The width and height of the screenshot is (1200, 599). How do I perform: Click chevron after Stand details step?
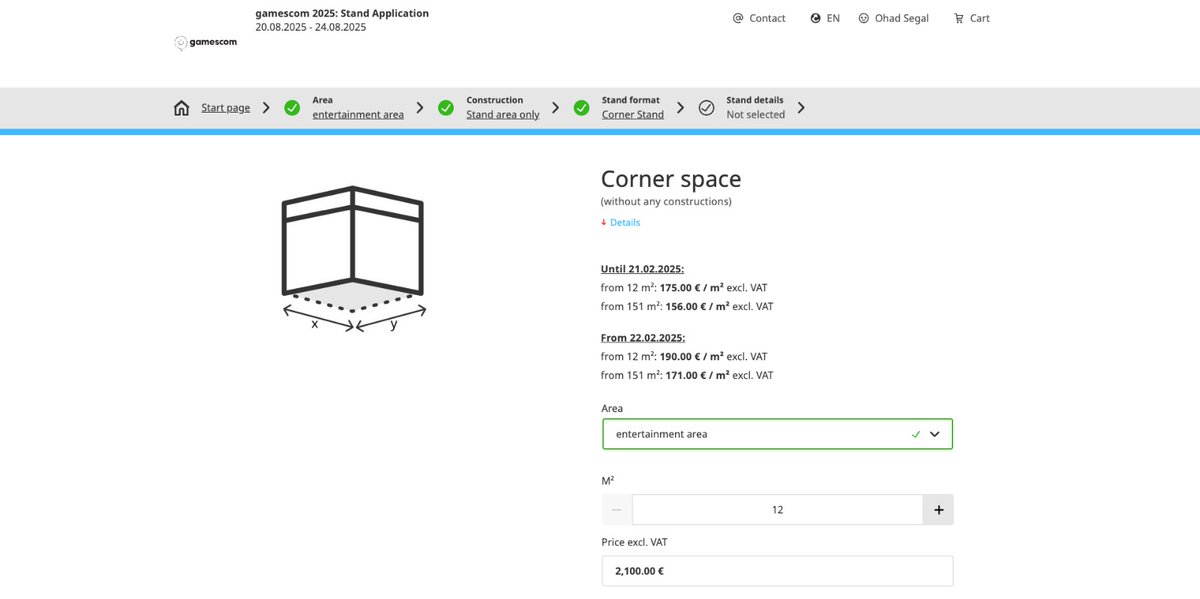pos(801,108)
